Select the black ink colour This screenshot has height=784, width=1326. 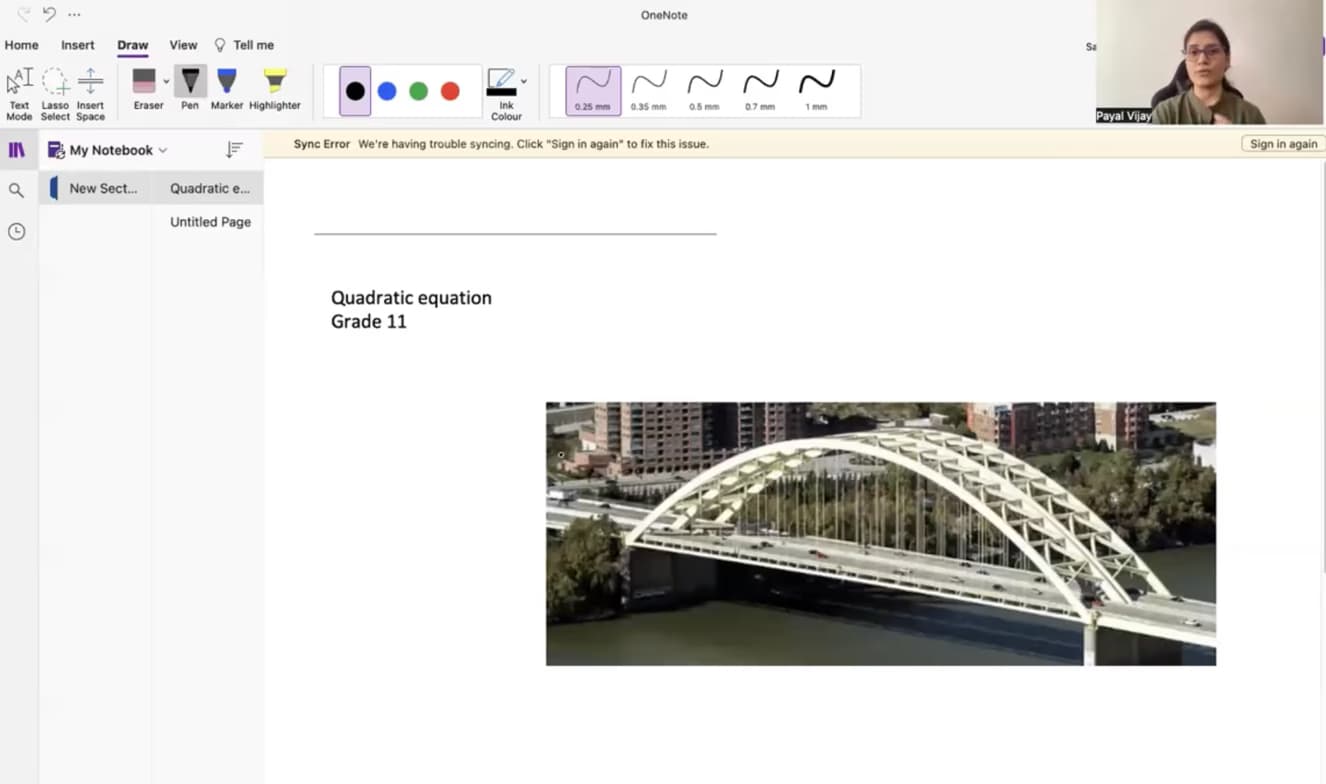[355, 91]
